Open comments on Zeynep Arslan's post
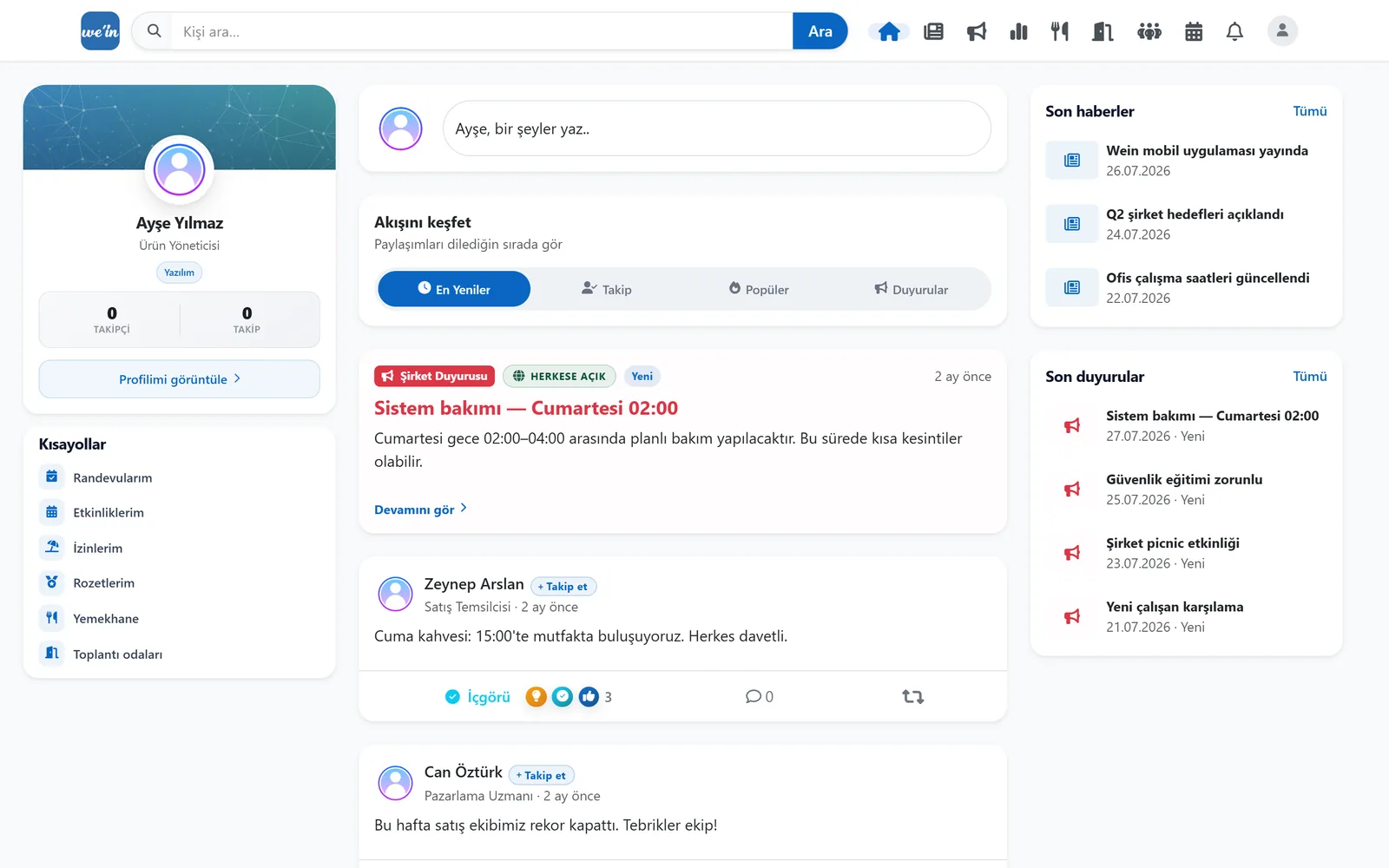 pyautogui.click(x=759, y=696)
